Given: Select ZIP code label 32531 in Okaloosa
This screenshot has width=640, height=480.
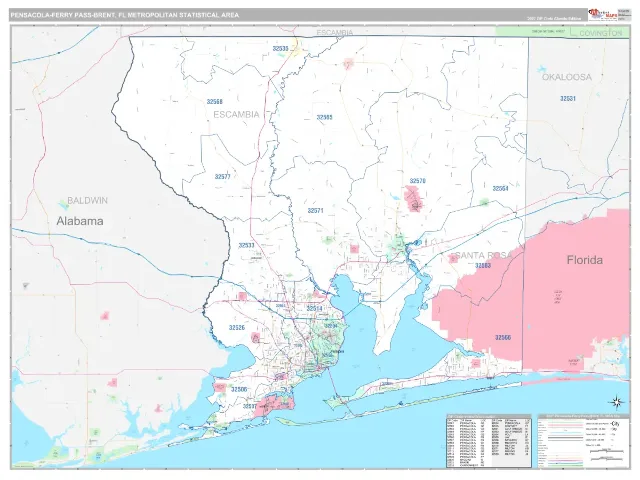Looking at the screenshot, I should pos(568,99).
